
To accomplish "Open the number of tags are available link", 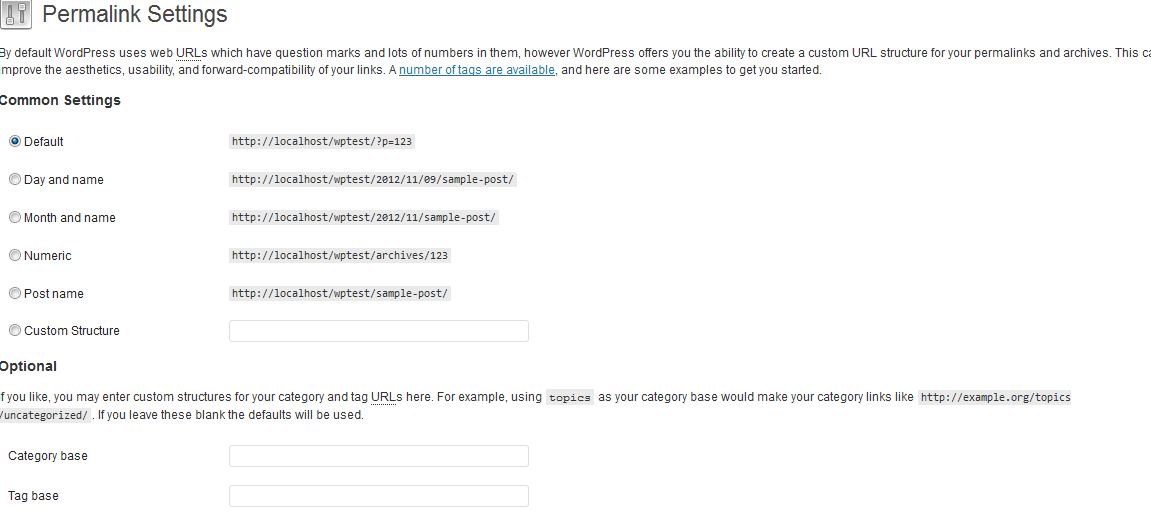I will 476,70.
